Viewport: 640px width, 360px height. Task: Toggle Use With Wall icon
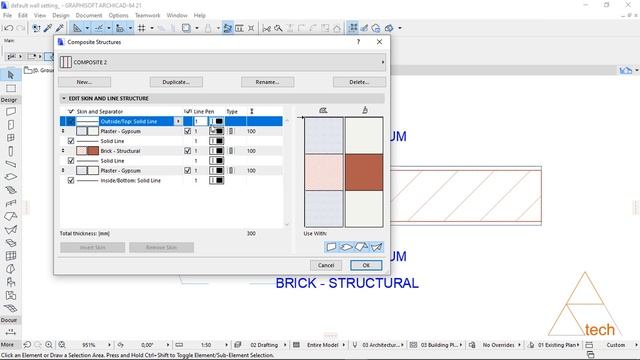tap(331, 247)
